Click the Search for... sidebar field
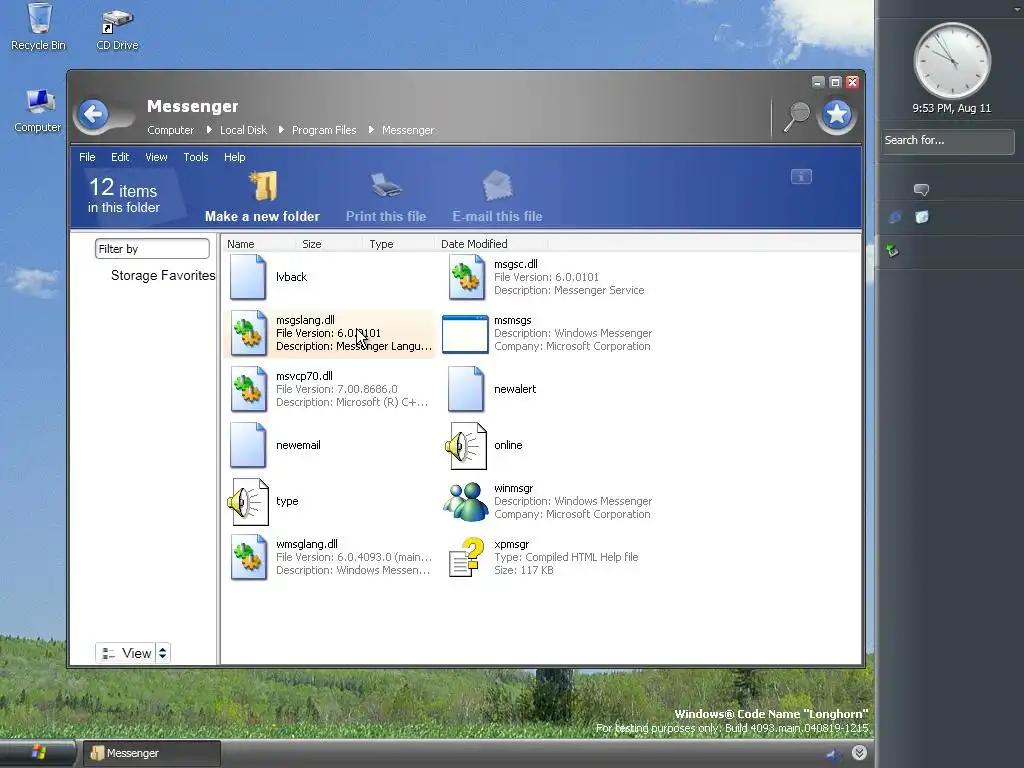Screen dimensions: 1024x768 [948, 140]
